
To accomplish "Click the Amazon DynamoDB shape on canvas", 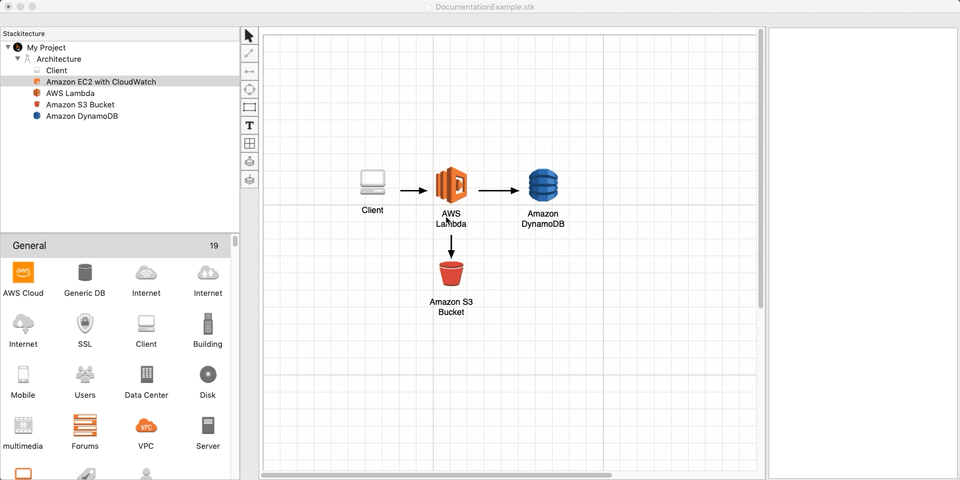I will 543,186.
